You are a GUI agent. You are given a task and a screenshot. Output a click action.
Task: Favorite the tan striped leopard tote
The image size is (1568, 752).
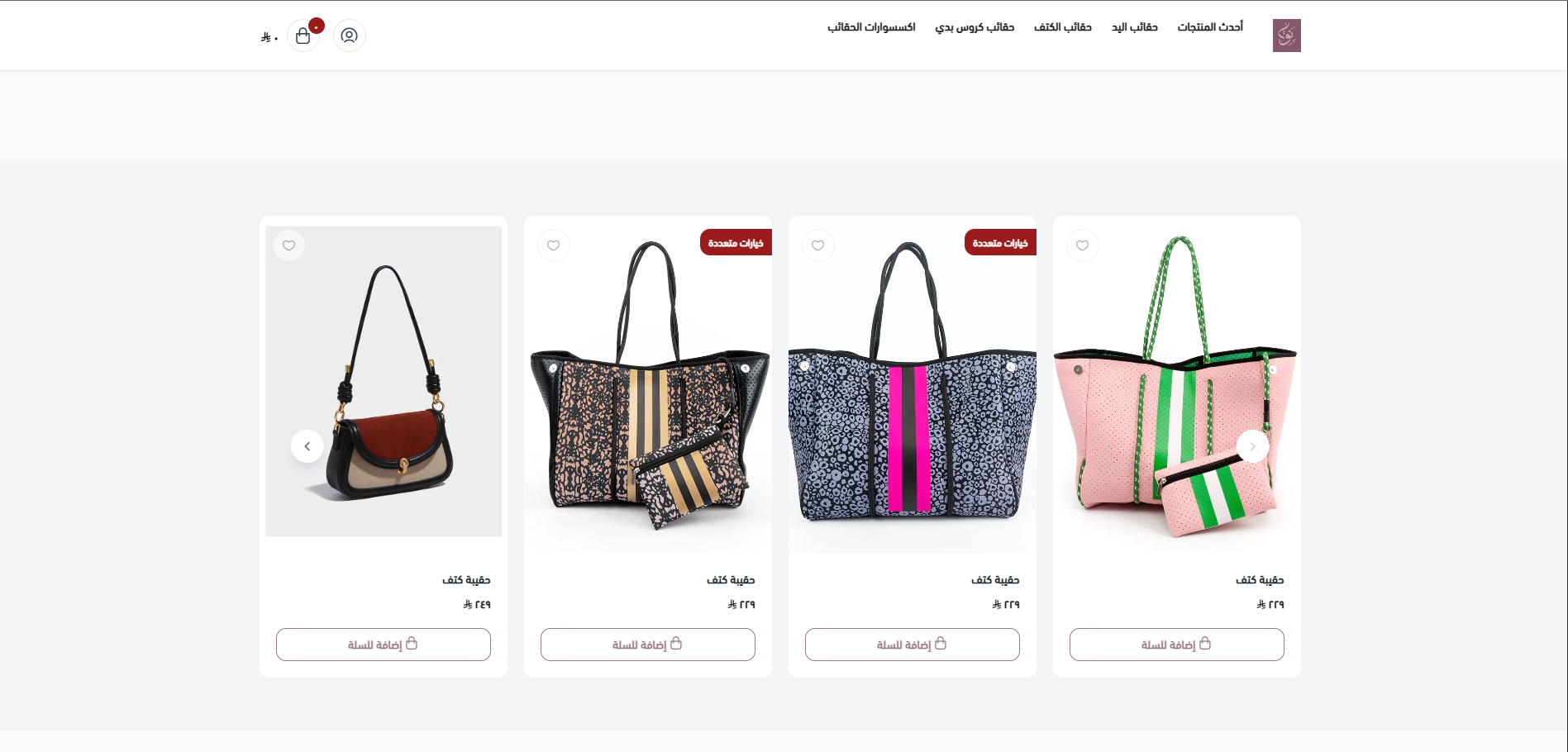pos(554,245)
